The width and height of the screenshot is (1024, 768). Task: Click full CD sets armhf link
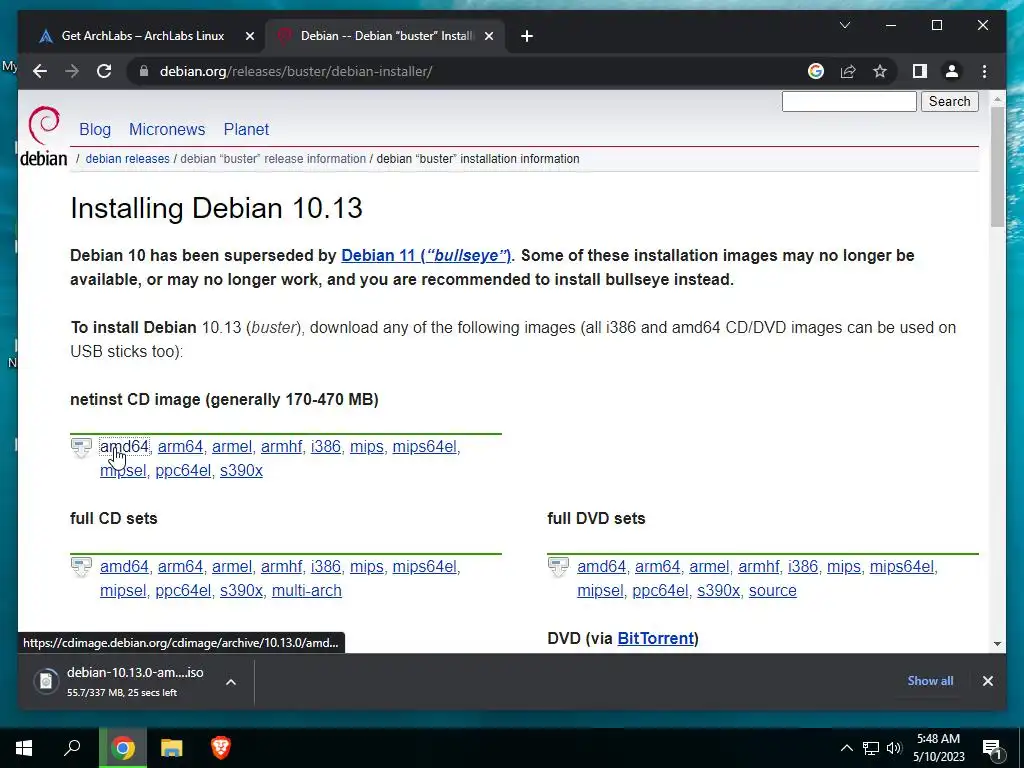click(x=281, y=566)
